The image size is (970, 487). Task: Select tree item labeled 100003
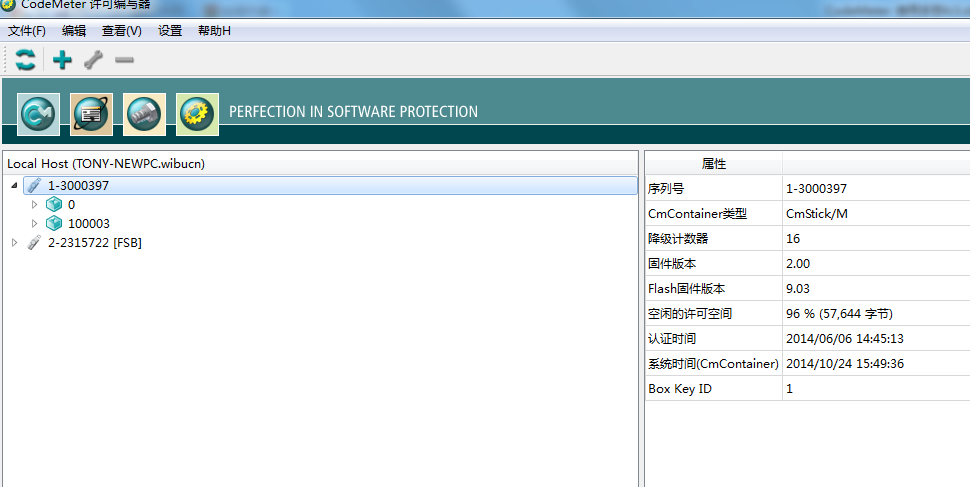point(89,223)
